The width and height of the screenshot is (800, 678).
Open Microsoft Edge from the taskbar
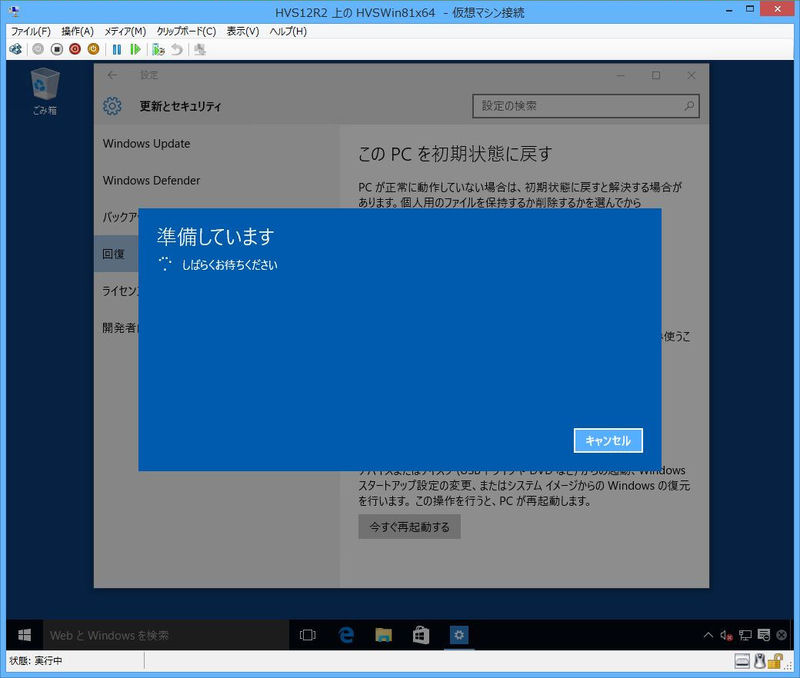click(347, 635)
